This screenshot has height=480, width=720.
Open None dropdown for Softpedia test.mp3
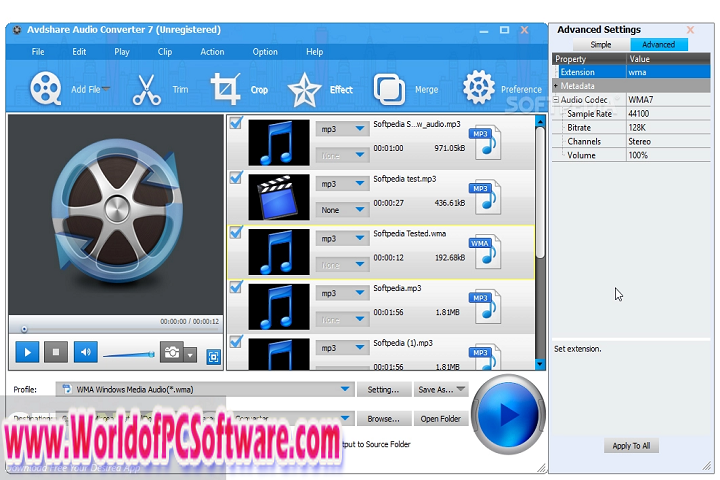point(342,210)
